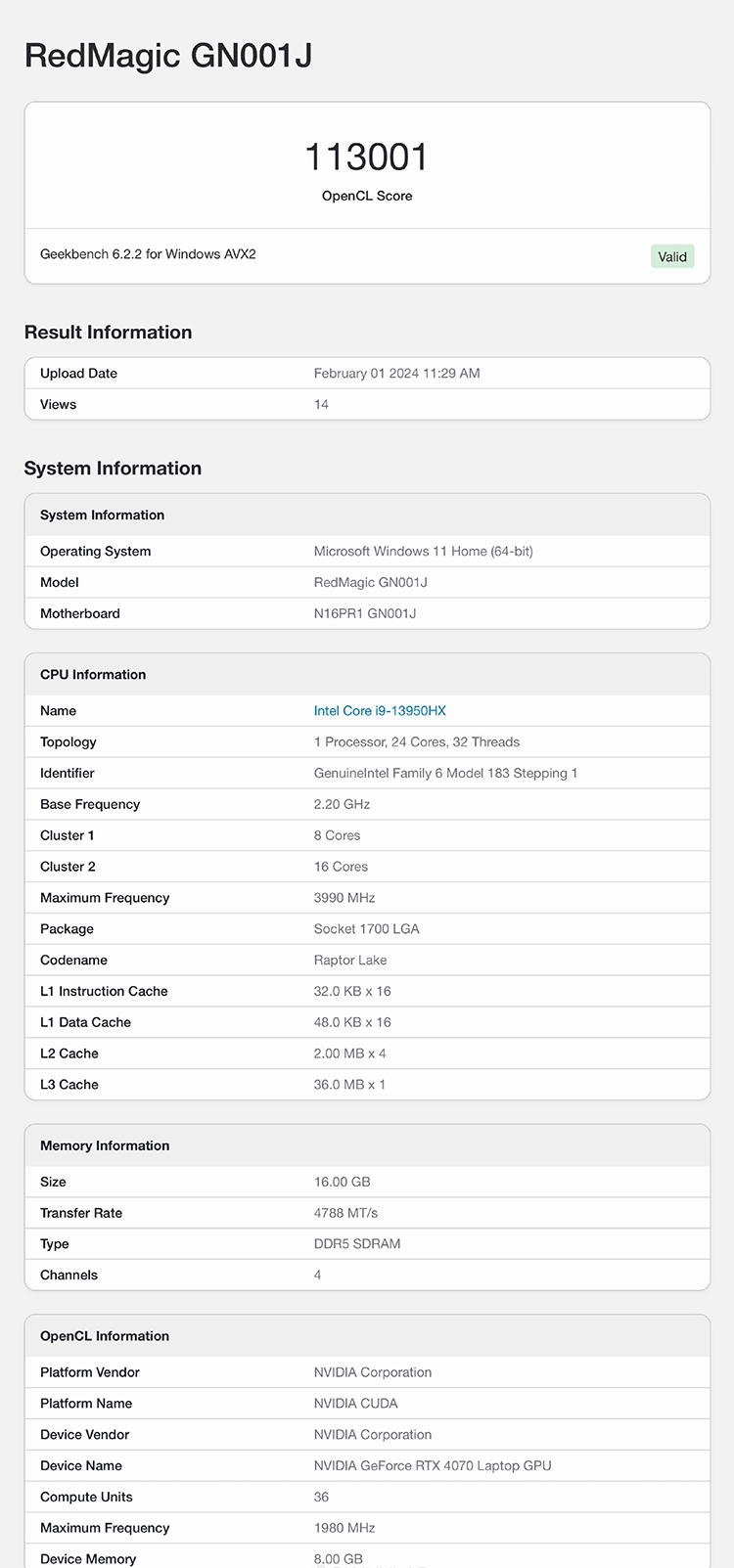Click the OpenCL Score label
This screenshot has width=734, height=1568.
coord(367,197)
